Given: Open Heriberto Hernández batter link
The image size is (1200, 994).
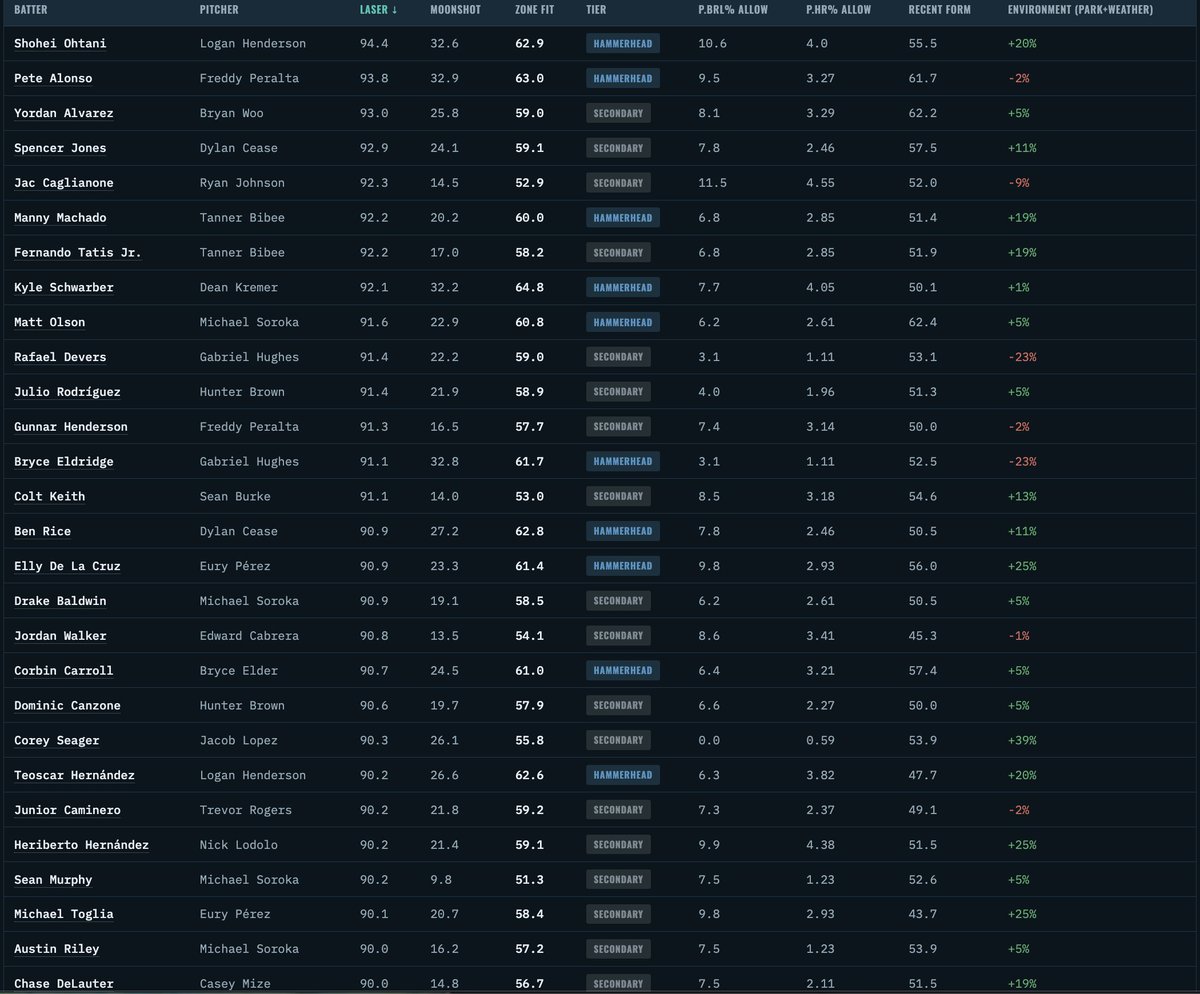Looking at the screenshot, I should click(x=82, y=845).
